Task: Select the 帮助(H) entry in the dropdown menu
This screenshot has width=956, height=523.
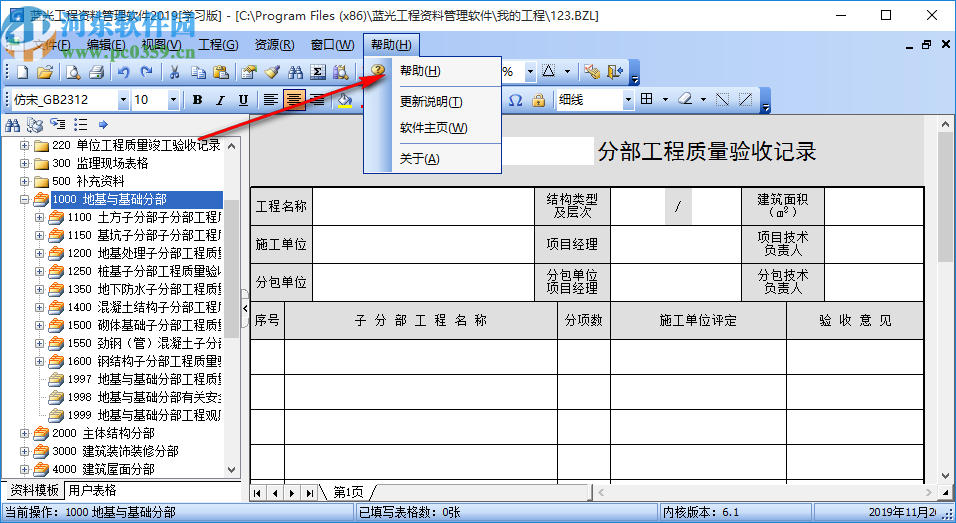Action: pyautogui.click(x=432, y=71)
